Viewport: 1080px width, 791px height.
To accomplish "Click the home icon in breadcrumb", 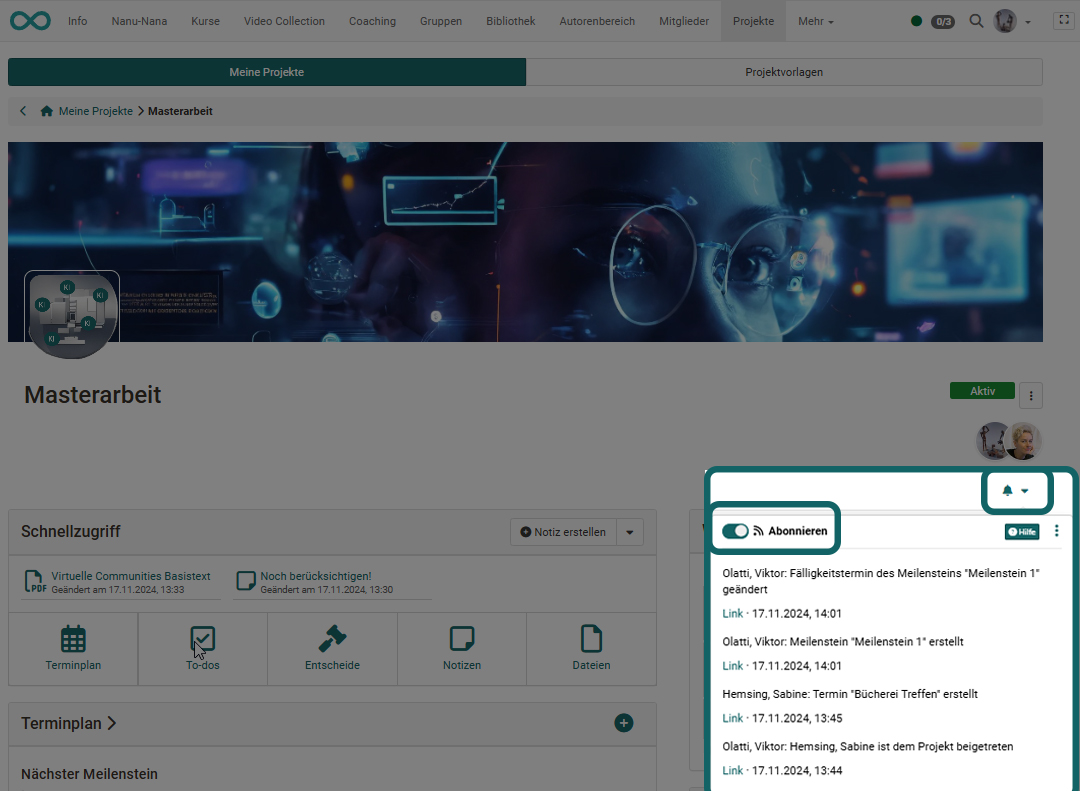I will tap(46, 111).
